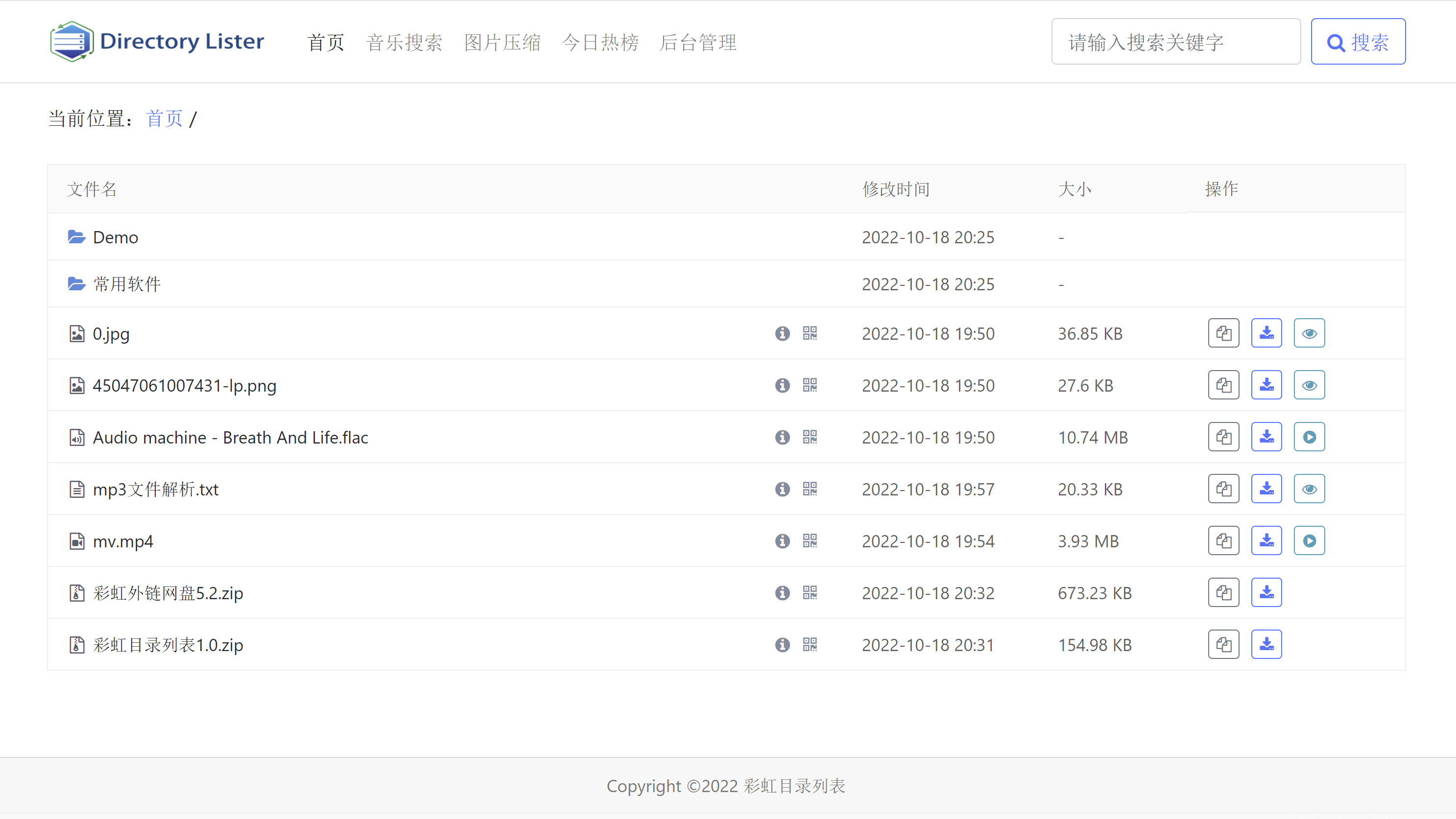This screenshot has height=819, width=1456.
Task: Toggle preview eye icon for mp3文件解析.txt
Action: tap(1308, 489)
